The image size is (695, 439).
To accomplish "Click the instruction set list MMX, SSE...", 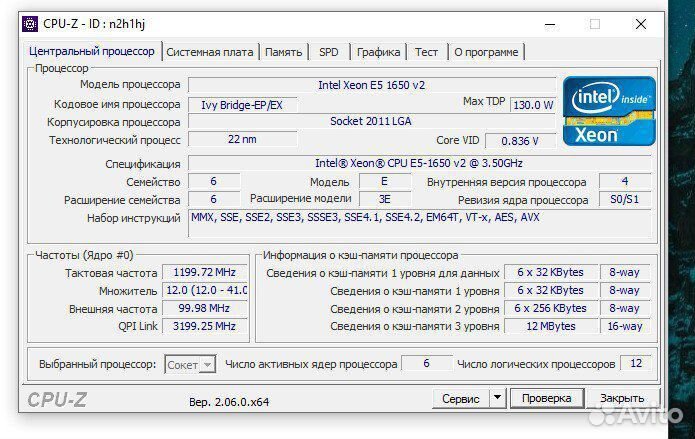I will [419, 223].
